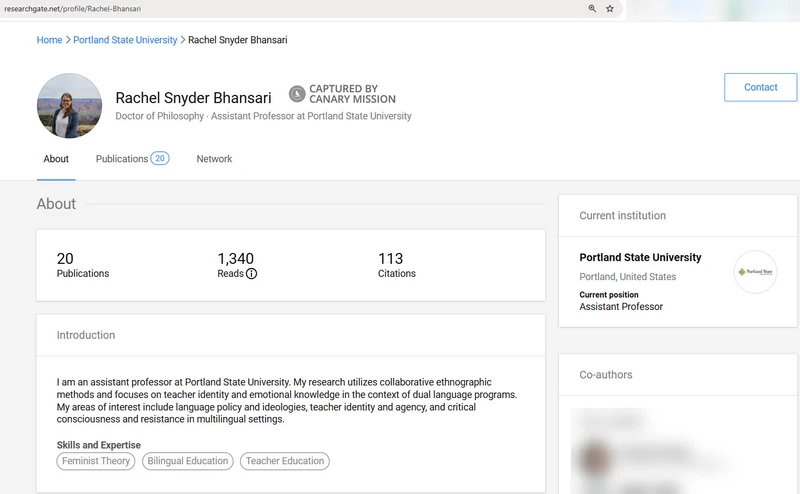Click the Publications count badge 20
The width and height of the screenshot is (800, 494).
click(x=160, y=158)
